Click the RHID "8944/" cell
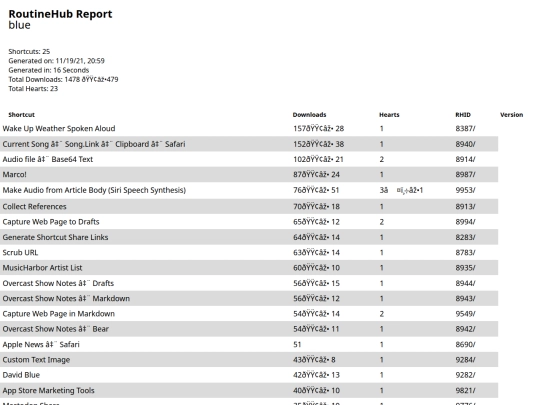540x405 pixels. click(x=465, y=283)
